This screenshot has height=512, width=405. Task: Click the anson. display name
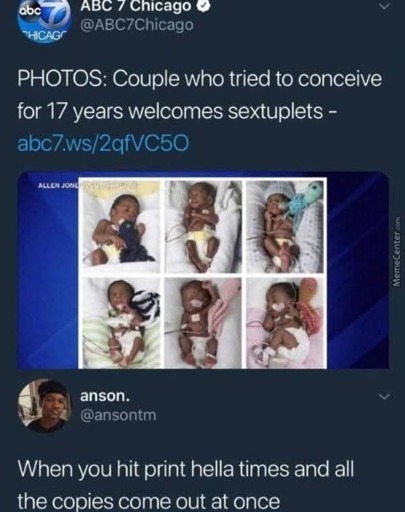point(105,396)
